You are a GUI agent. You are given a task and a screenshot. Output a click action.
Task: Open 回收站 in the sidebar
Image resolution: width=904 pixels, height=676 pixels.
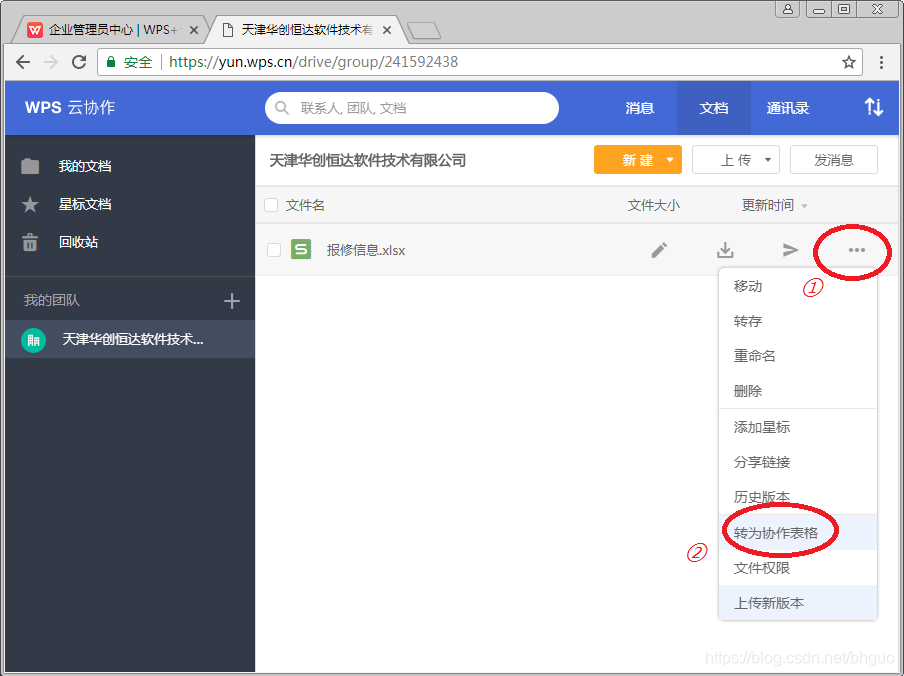point(130,242)
